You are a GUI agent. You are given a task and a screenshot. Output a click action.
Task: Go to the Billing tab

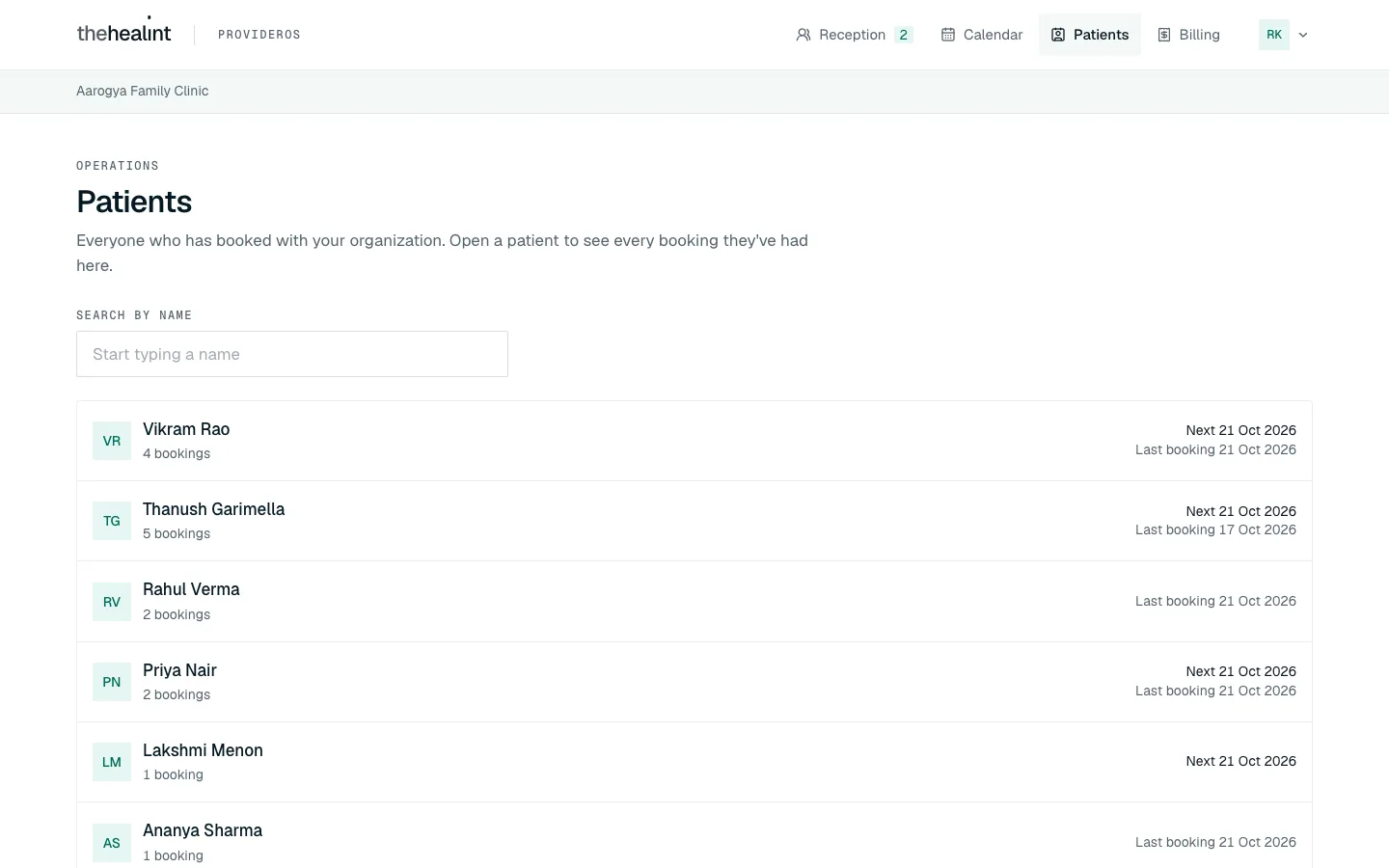(x=1188, y=35)
